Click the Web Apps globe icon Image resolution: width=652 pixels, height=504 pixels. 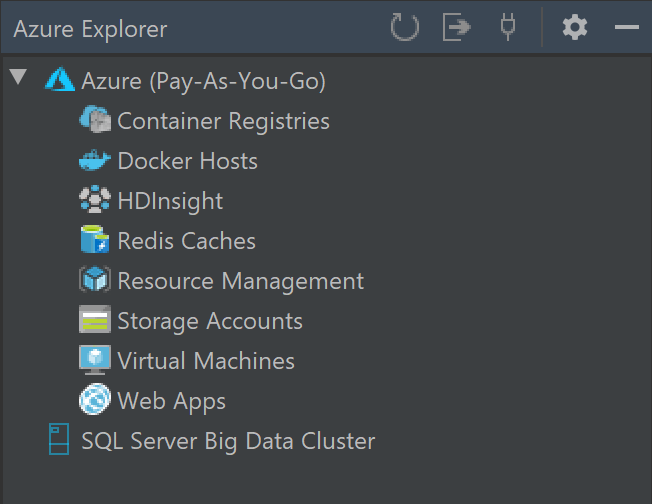95,399
